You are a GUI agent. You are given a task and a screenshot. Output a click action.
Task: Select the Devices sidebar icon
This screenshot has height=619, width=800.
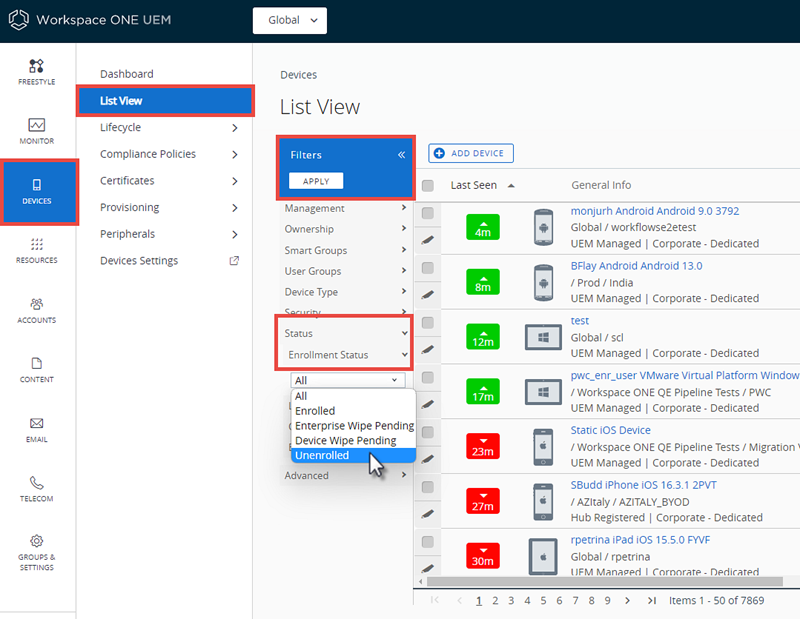coord(37,185)
